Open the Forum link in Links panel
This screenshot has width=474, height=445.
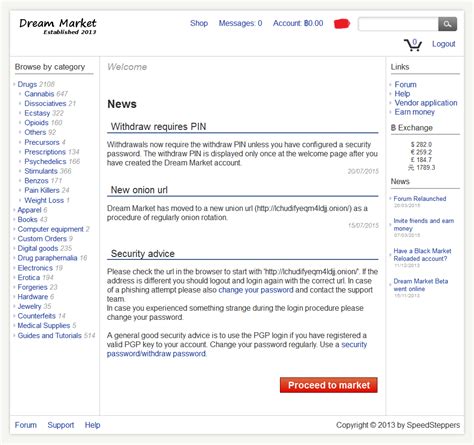[x=405, y=85]
